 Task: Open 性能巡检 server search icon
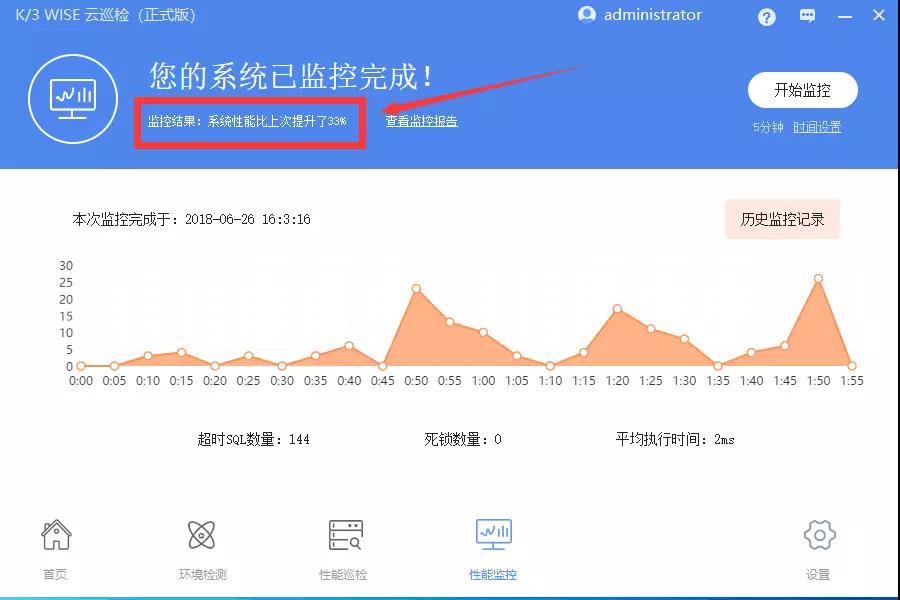click(345, 535)
